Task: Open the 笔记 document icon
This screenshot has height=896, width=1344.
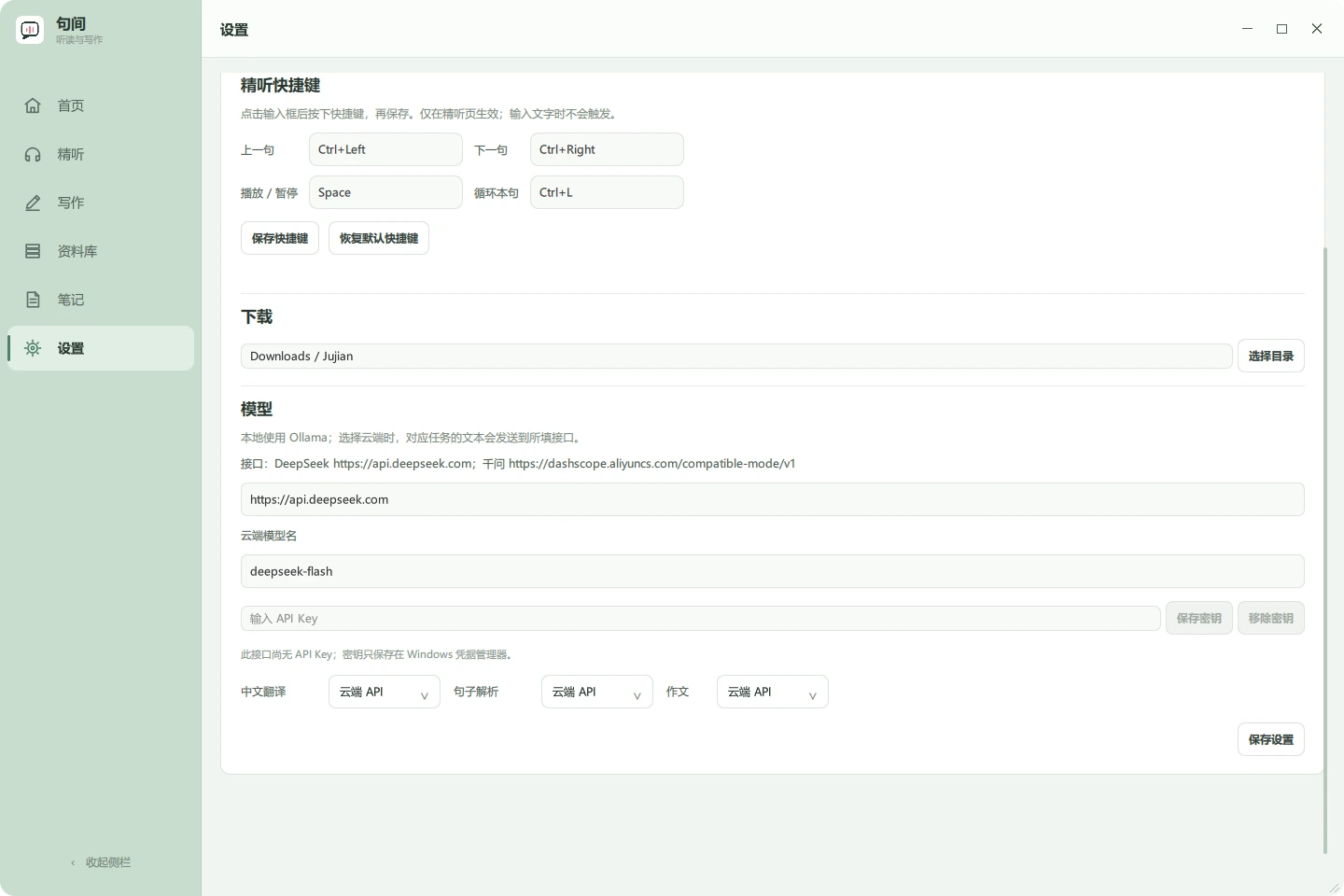Action: [33, 300]
